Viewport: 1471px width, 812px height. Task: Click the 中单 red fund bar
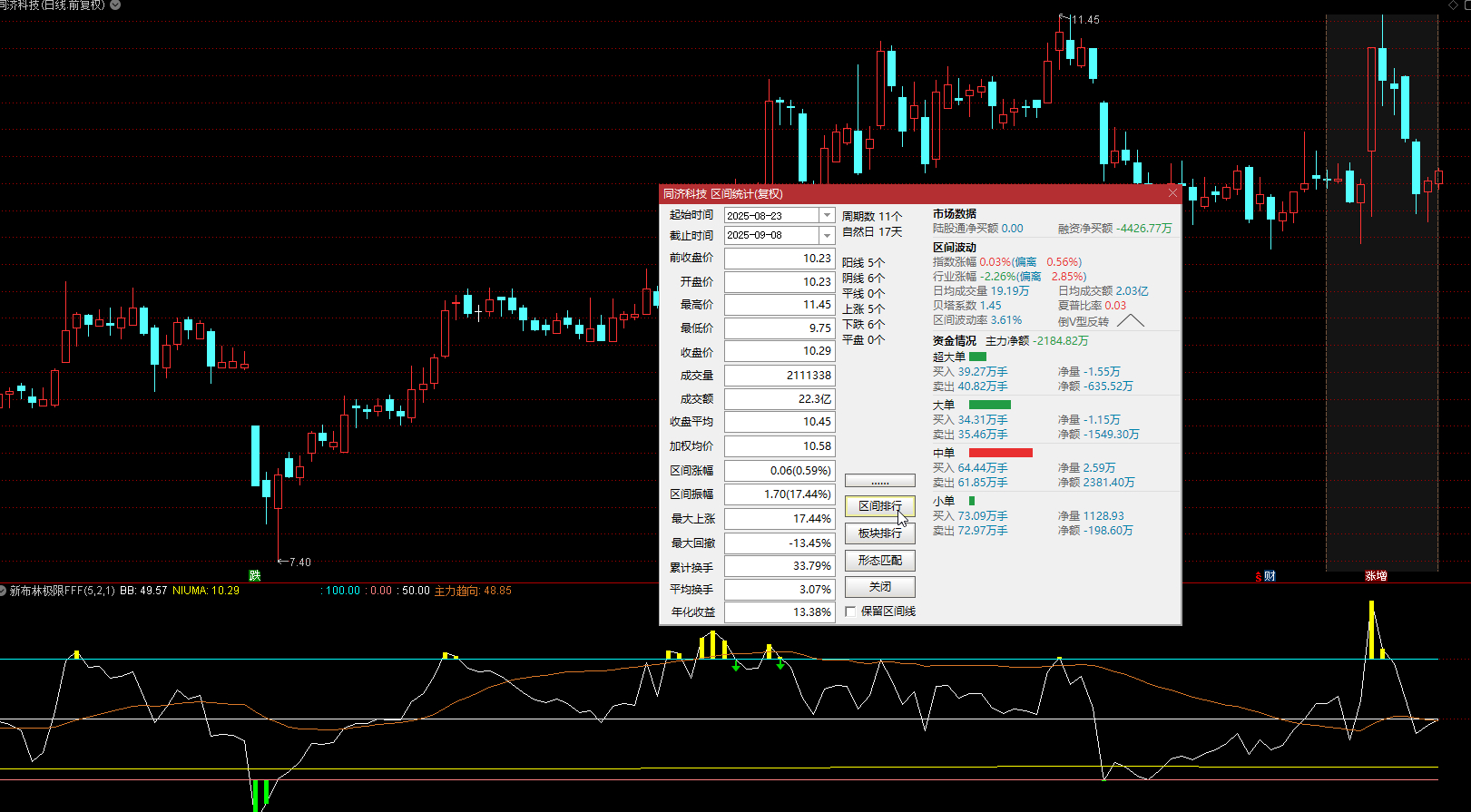tap(1001, 453)
